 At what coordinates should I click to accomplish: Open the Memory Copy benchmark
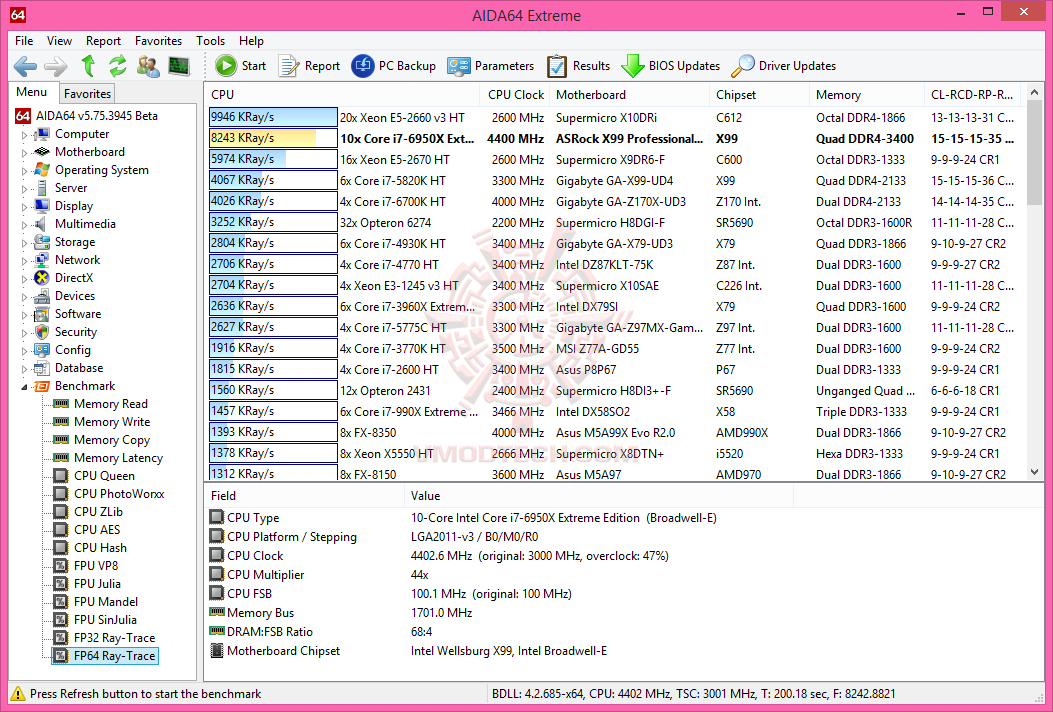click(112, 440)
